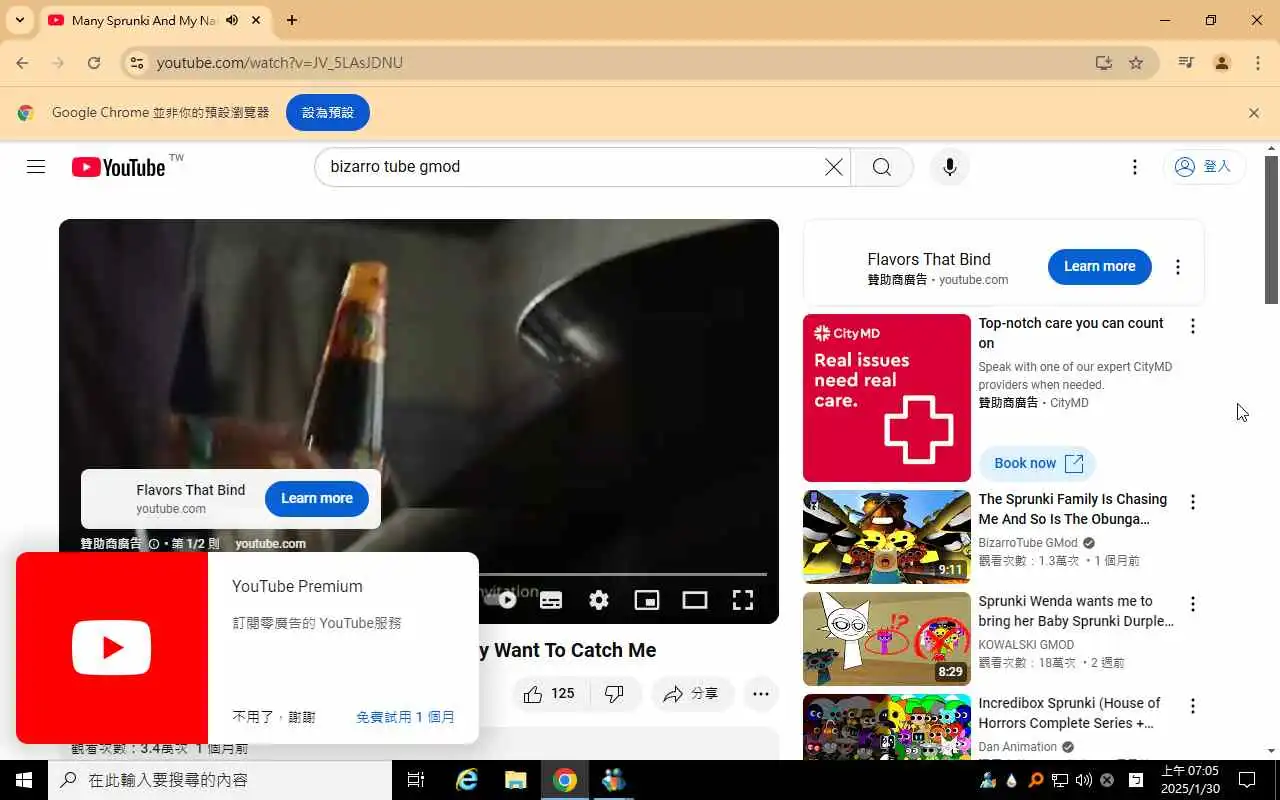Click Learn more on Flavors That Bind sidebar ad
This screenshot has width=1280, height=800.
pos(1099,266)
